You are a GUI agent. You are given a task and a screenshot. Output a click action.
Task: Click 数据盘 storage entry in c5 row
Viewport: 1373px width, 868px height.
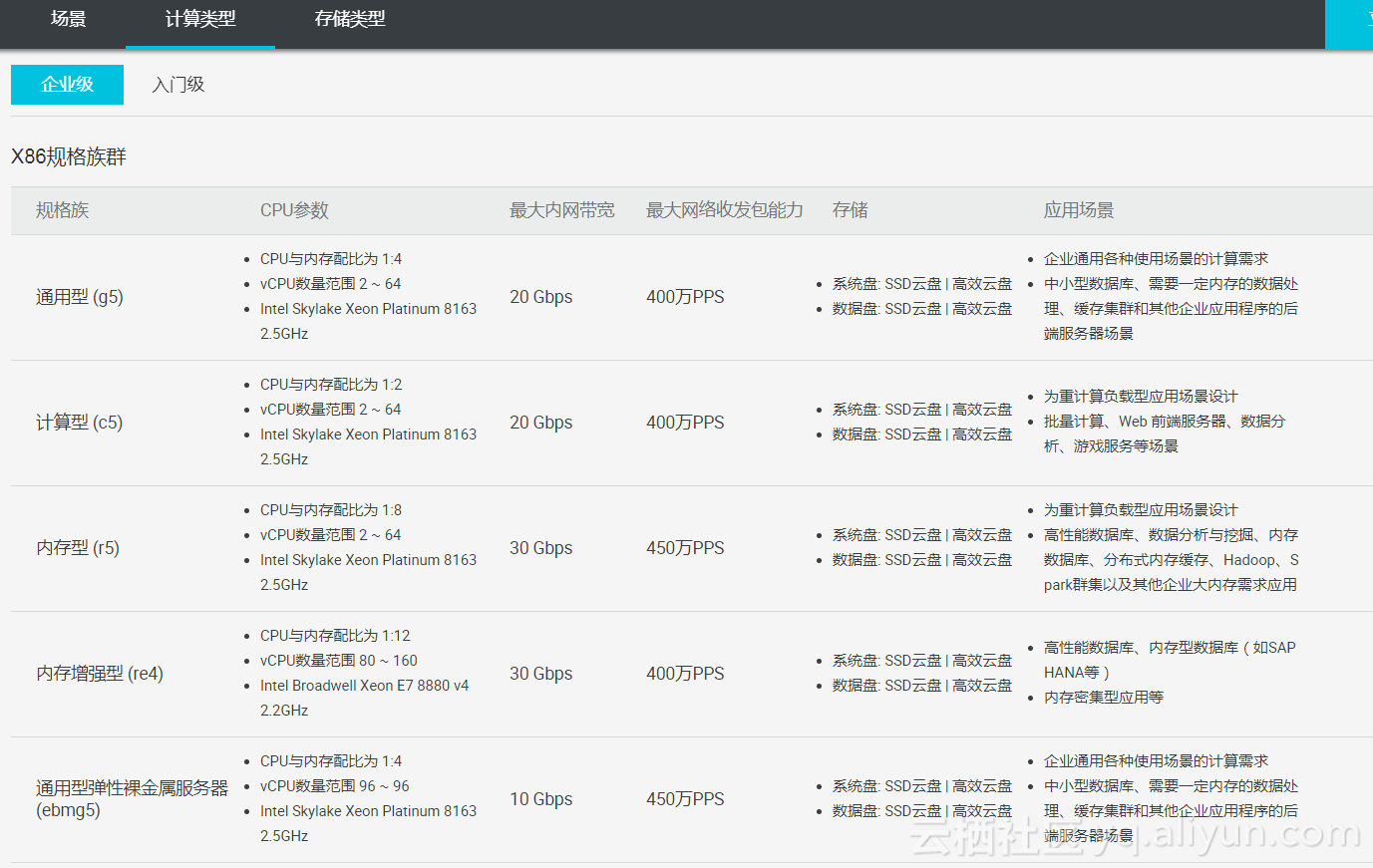click(x=922, y=434)
